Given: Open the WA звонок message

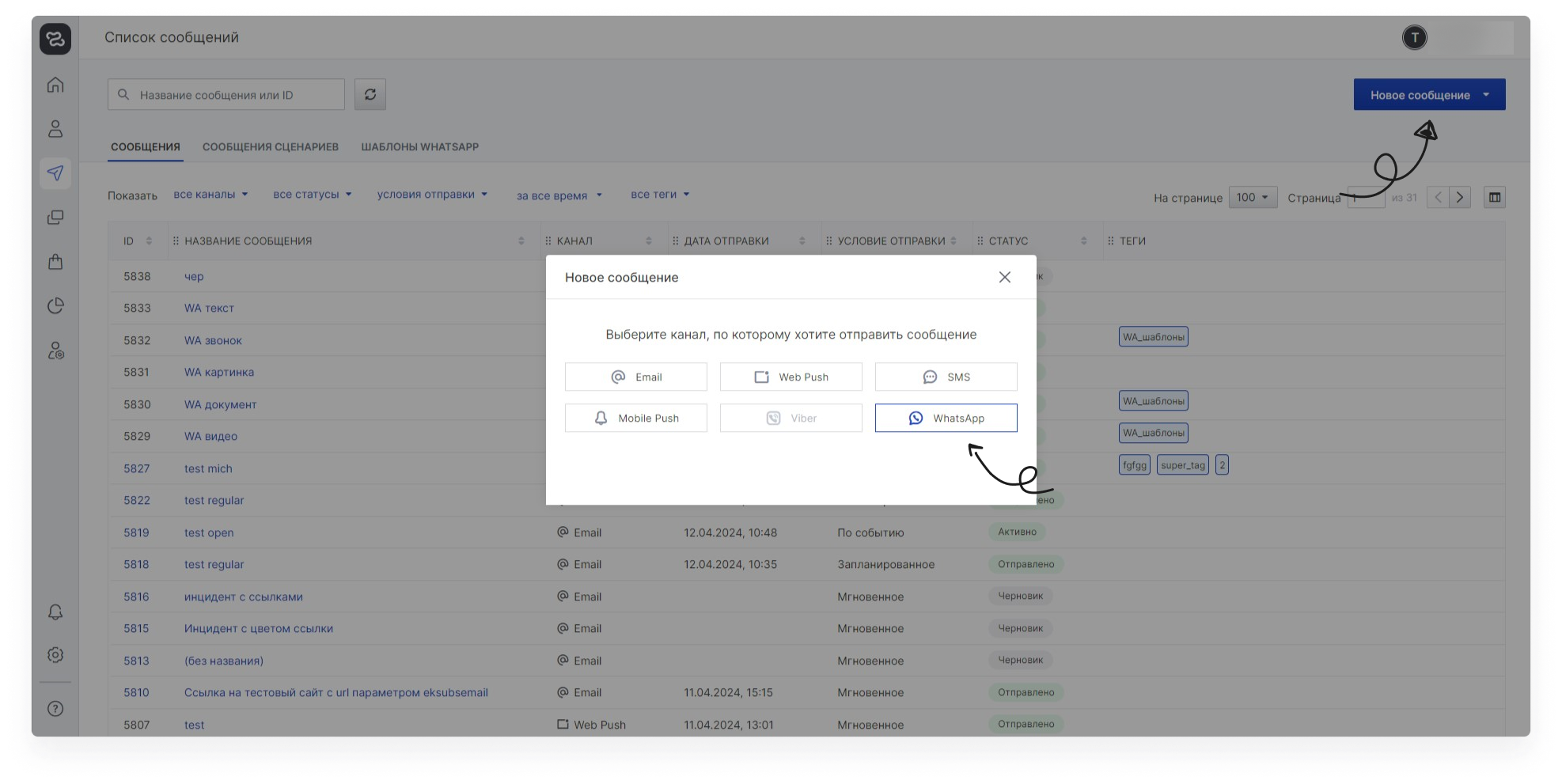Looking at the screenshot, I should pyautogui.click(x=213, y=340).
